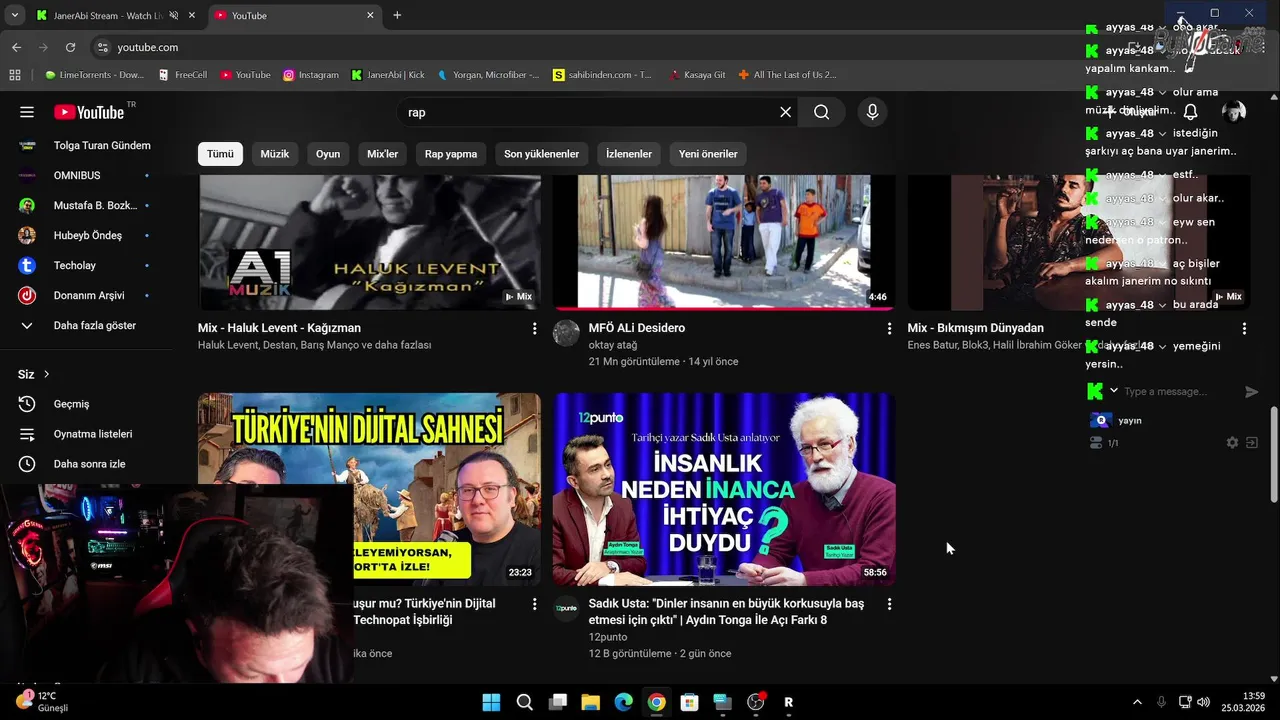The image size is (1280, 720).
Task: Select the Müzik filter chip
Action: coord(275,154)
